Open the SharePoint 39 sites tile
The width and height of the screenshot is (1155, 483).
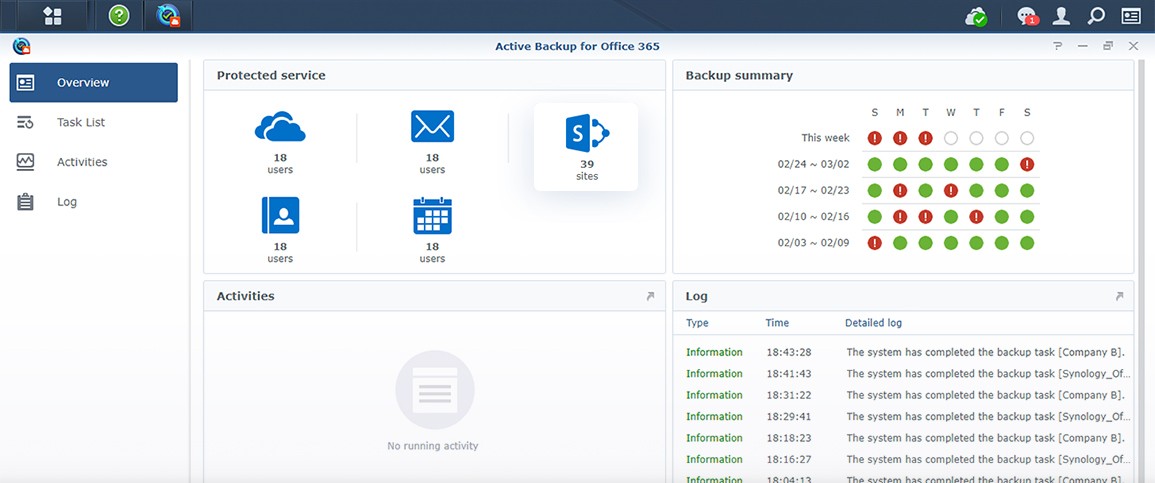586,147
